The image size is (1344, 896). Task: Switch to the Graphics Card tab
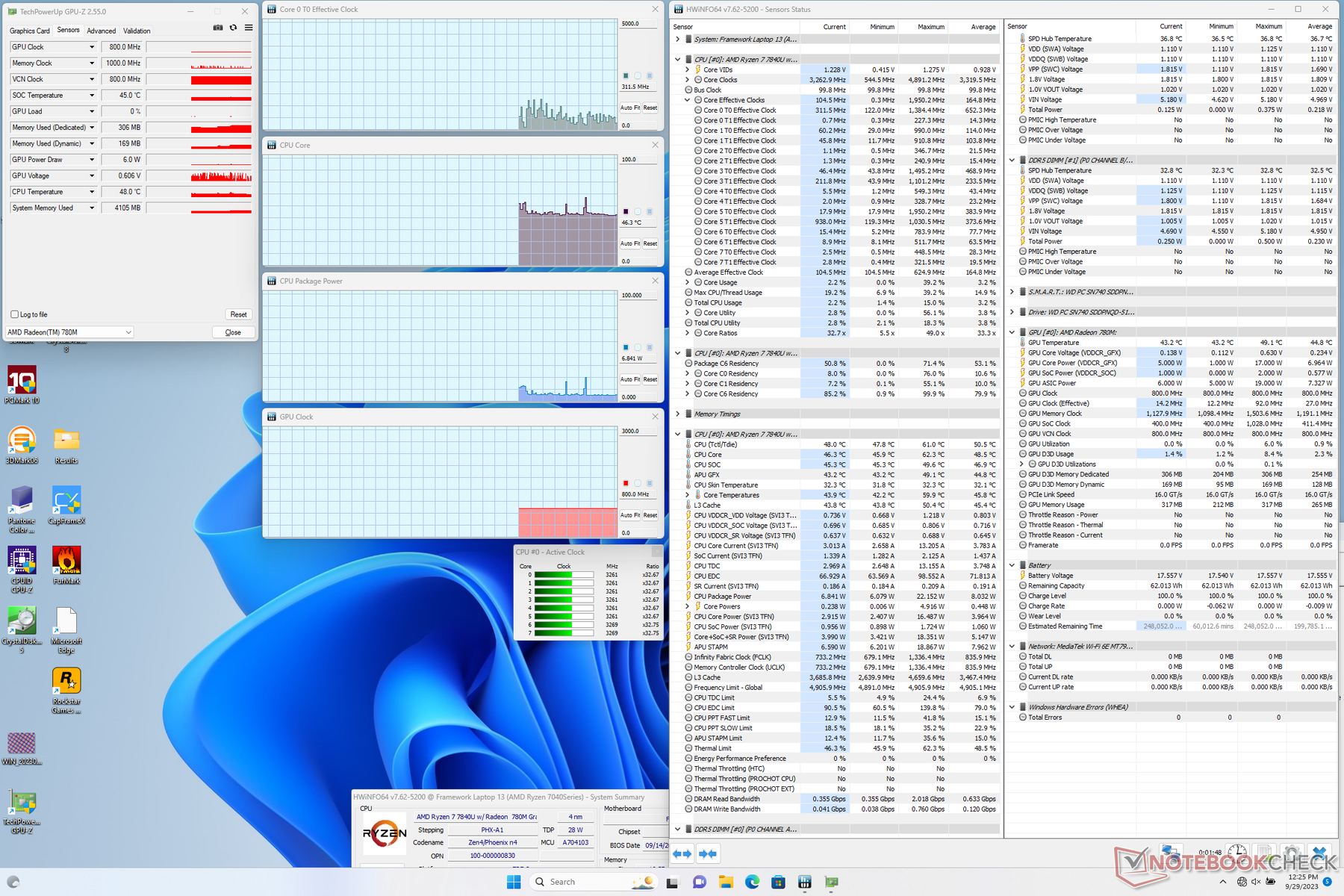tap(30, 31)
